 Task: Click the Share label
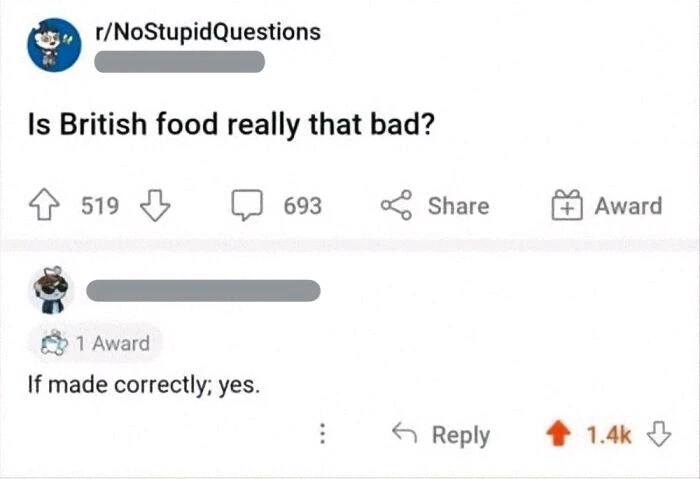tap(458, 206)
